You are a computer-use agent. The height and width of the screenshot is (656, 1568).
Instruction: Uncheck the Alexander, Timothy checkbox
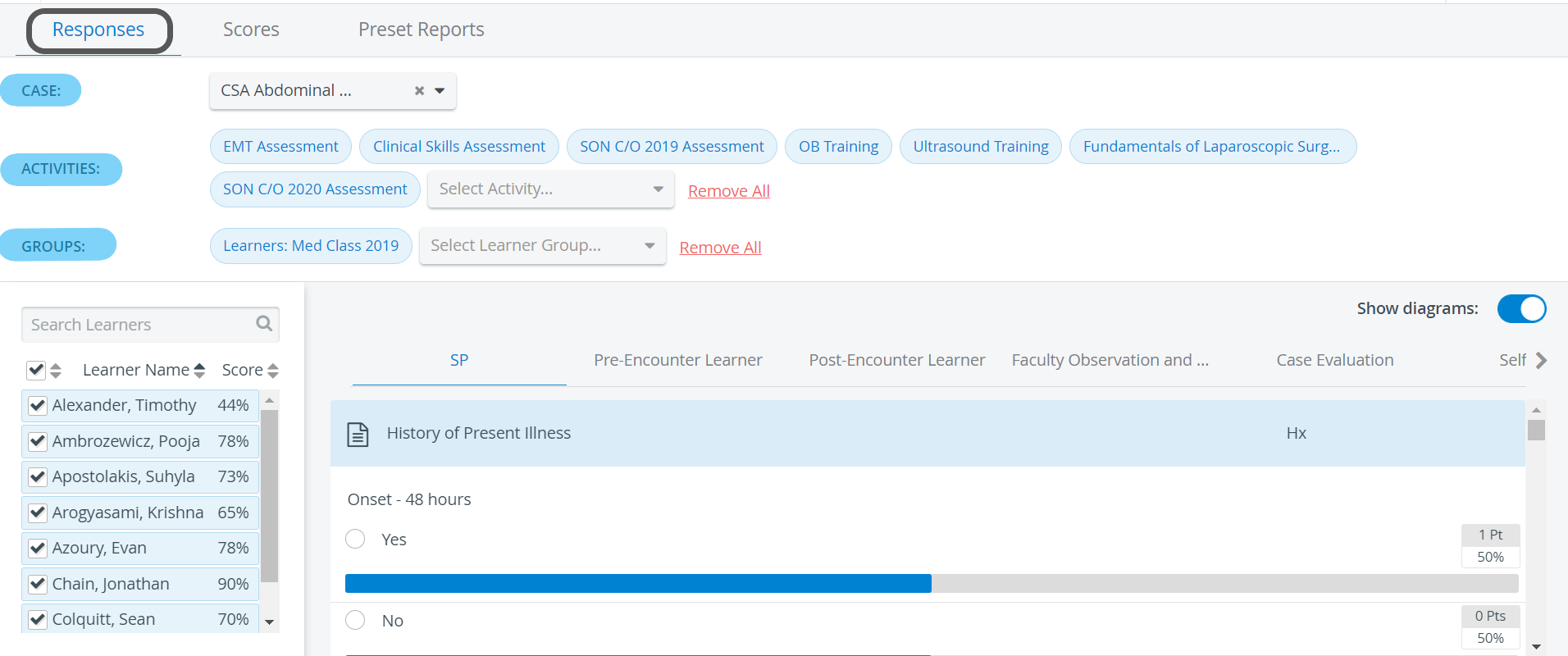37,405
